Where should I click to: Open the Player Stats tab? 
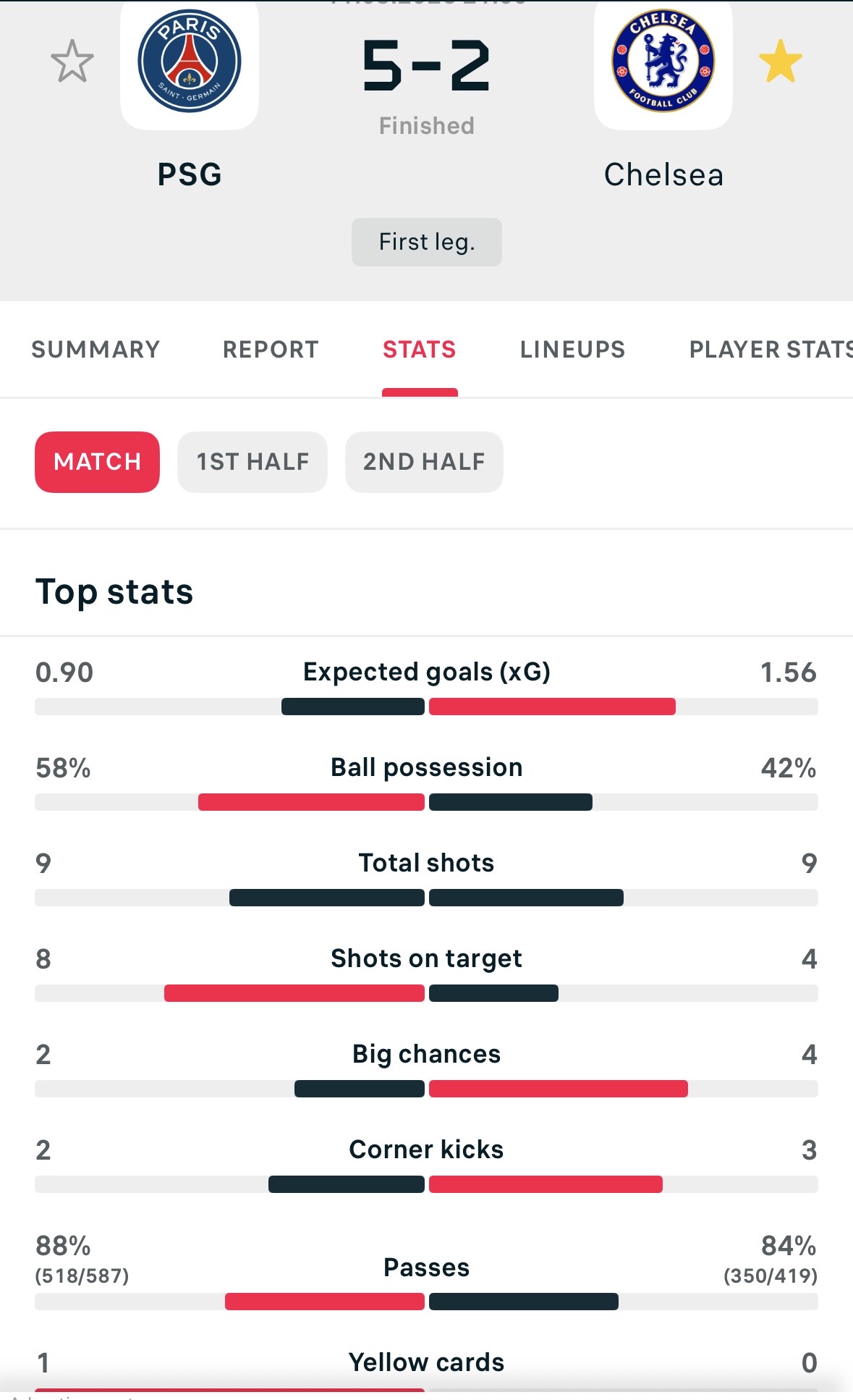coord(771,350)
